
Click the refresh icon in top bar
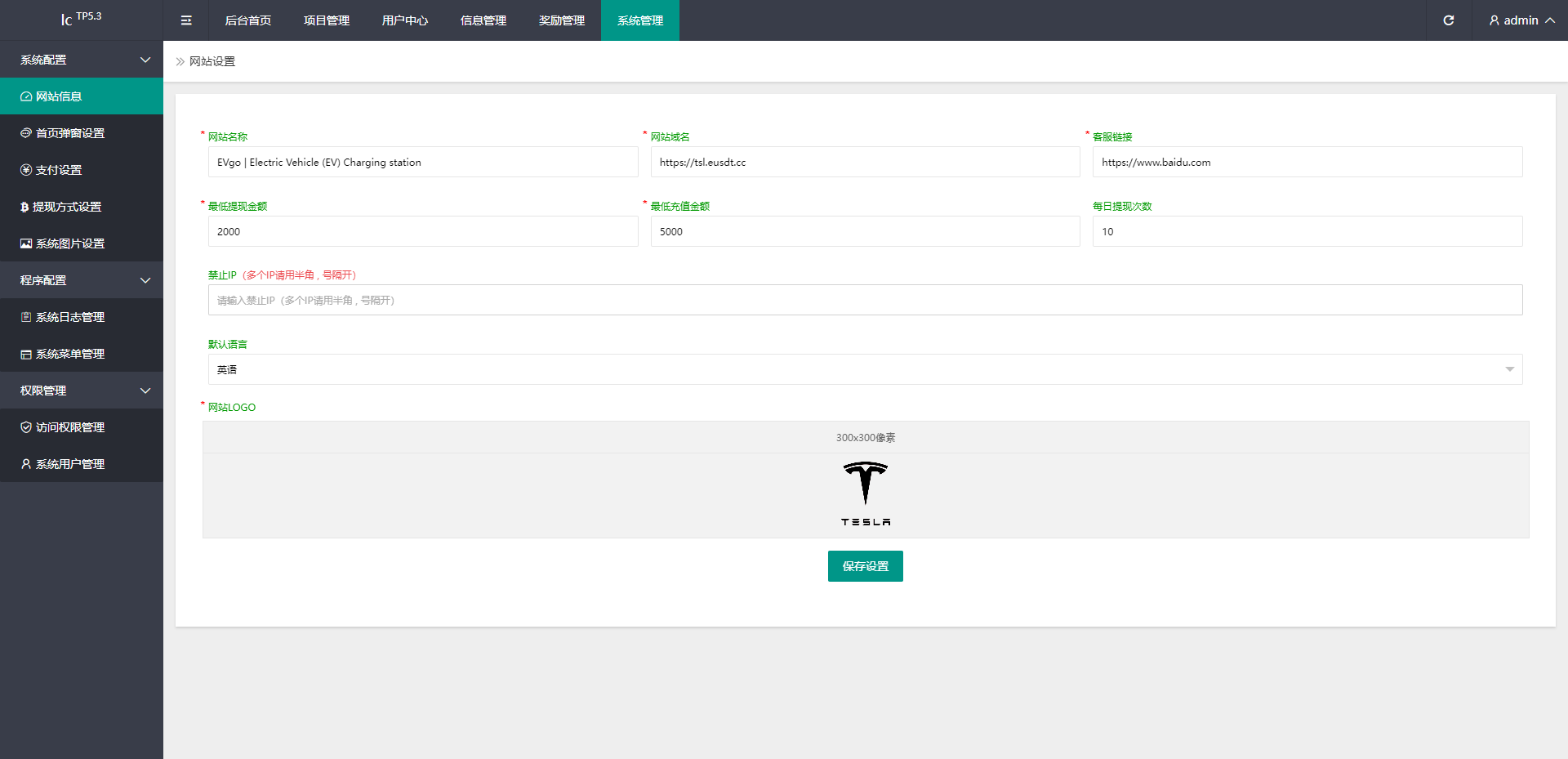click(1448, 20)
